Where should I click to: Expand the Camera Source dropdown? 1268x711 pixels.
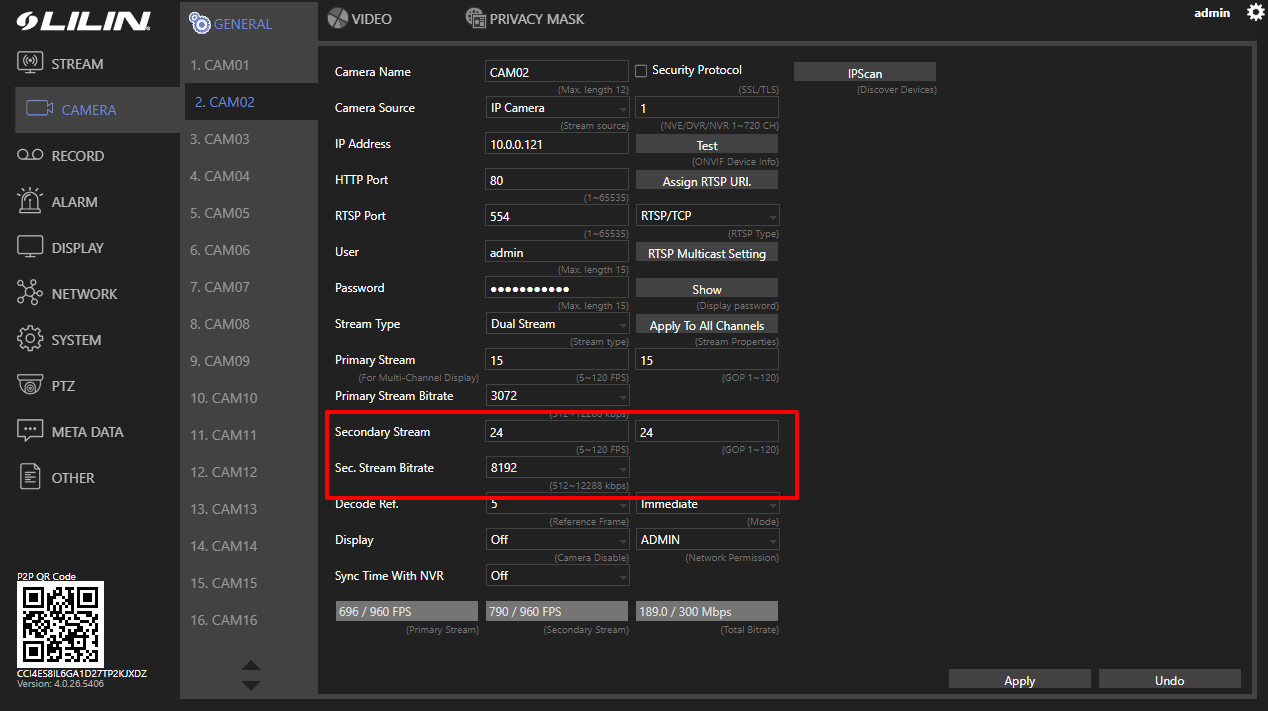tap(557, 108)
